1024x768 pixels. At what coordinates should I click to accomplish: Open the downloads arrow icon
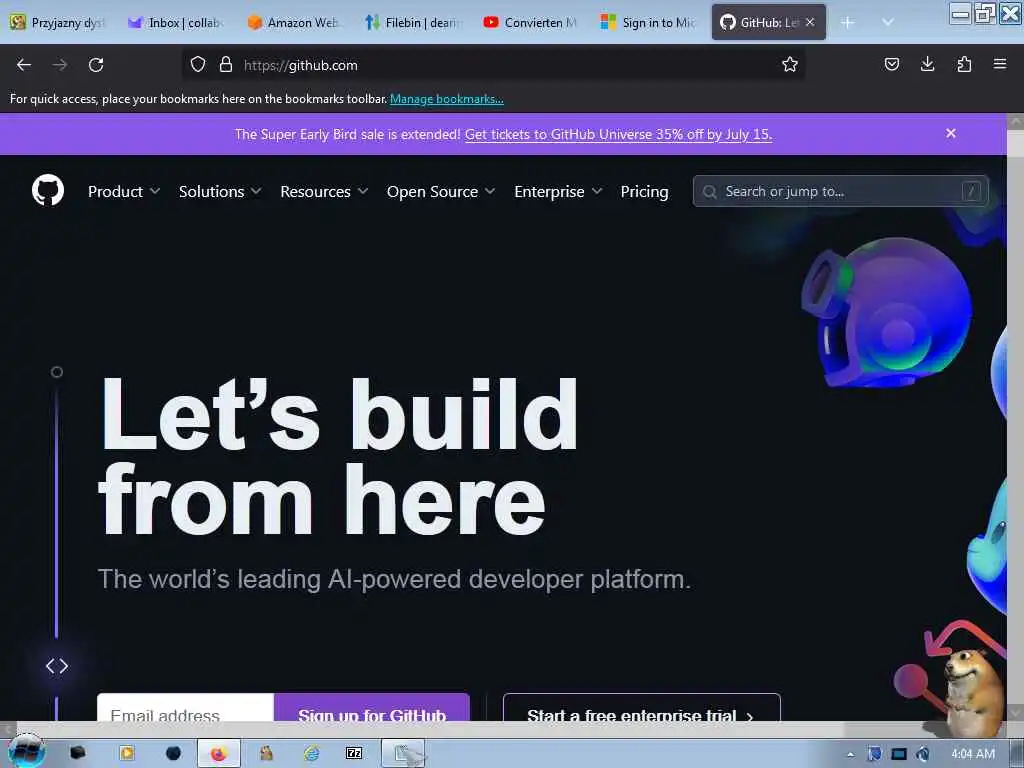point(927,64)
